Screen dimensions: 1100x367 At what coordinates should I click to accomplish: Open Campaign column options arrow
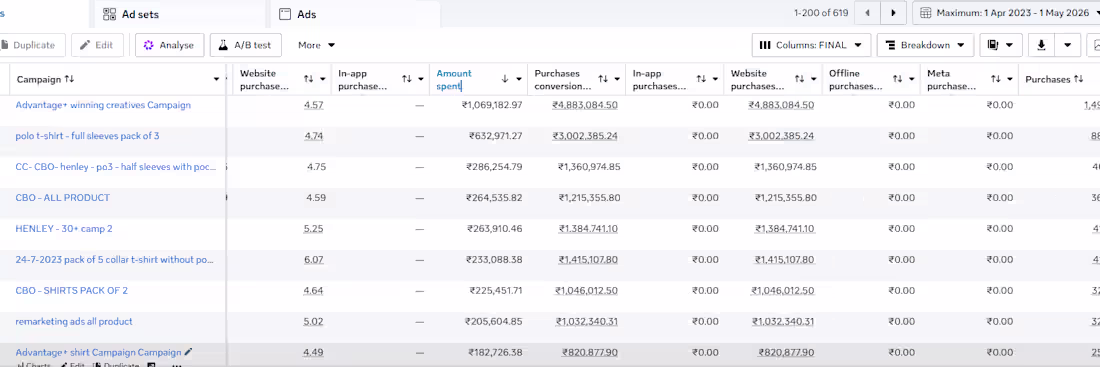216,79
